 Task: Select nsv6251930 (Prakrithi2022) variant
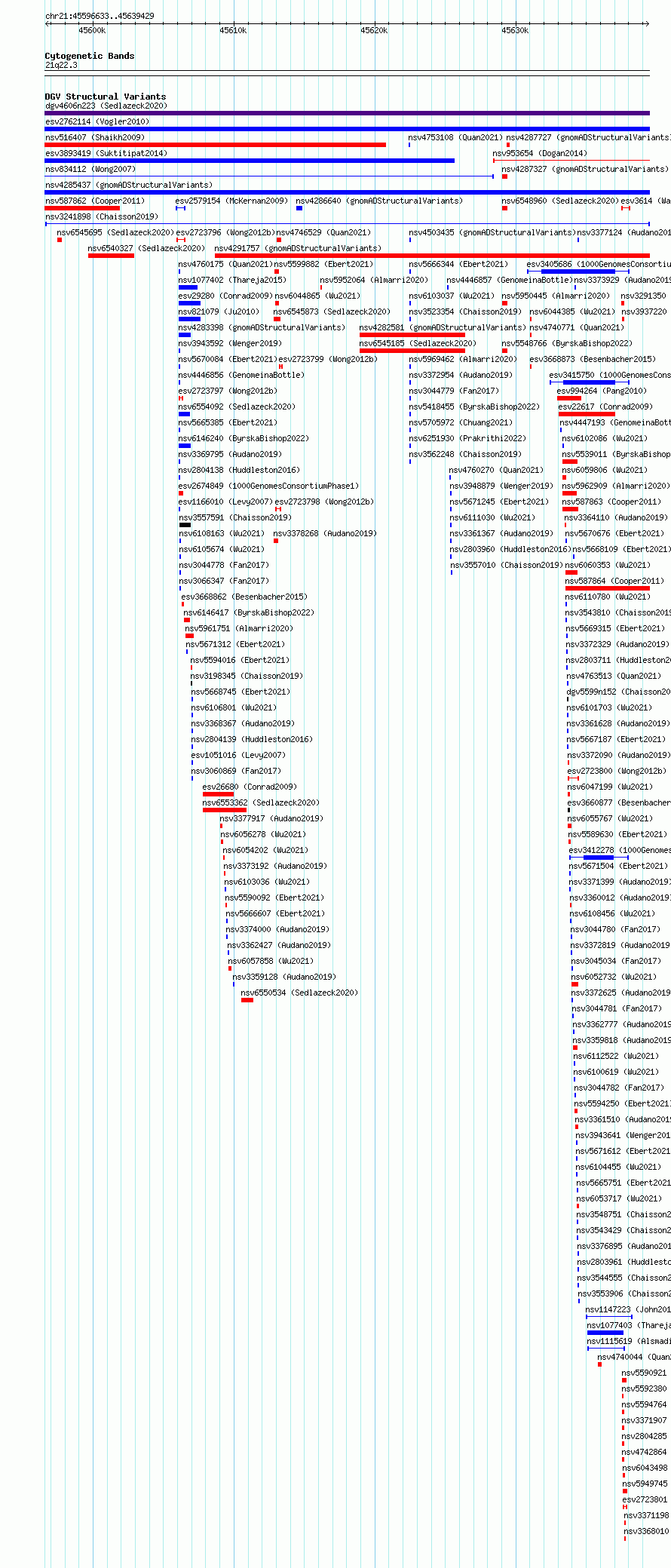click(467, 439)
